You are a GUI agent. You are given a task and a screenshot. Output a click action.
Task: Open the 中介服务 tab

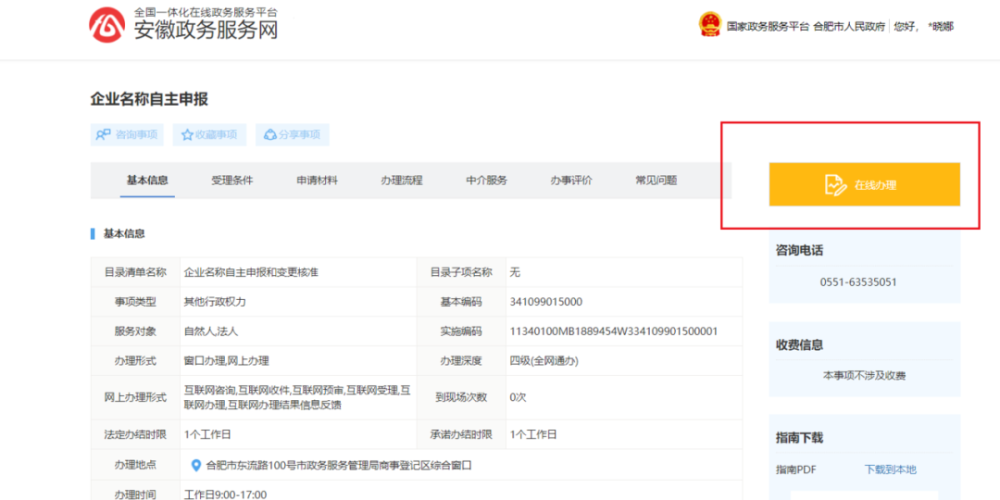pyautogui.click(x=487, y=180)
